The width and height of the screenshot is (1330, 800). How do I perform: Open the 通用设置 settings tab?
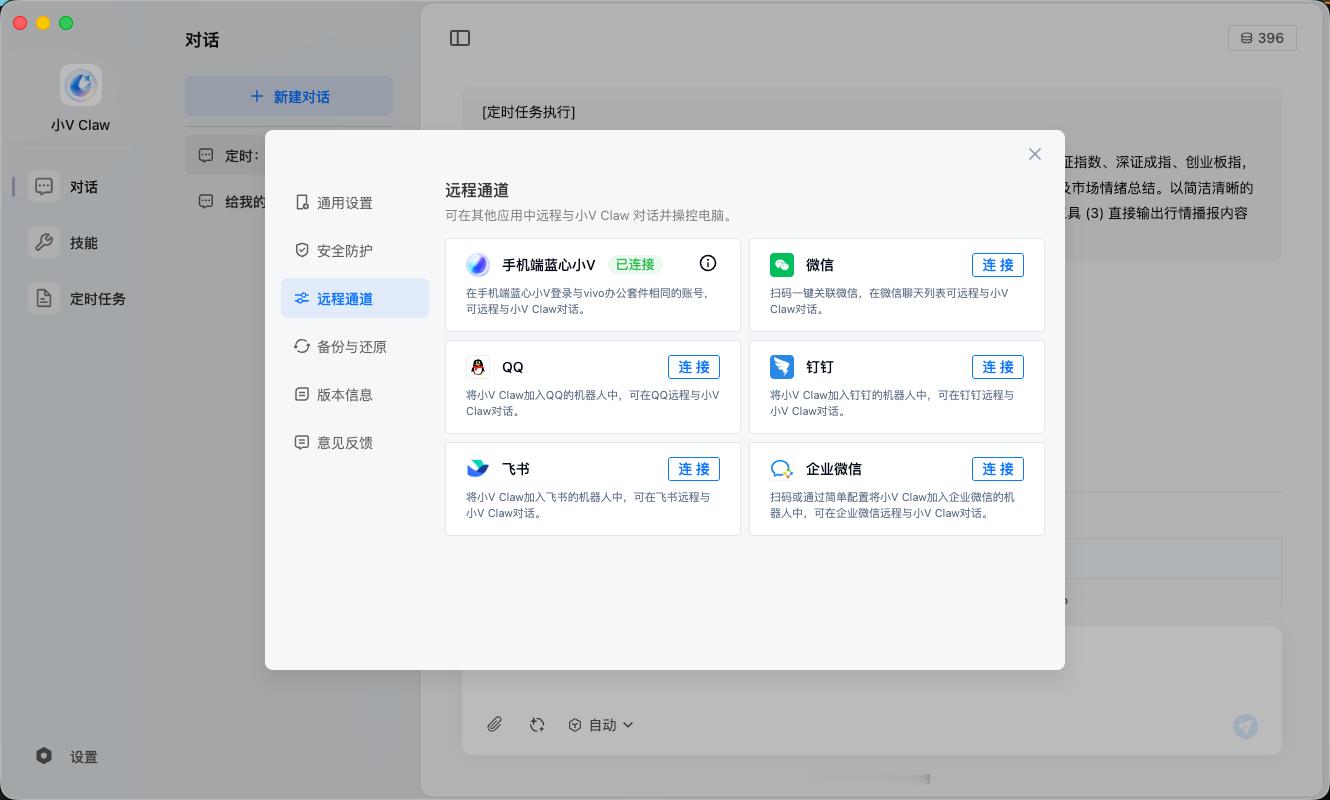pos(355,203)
